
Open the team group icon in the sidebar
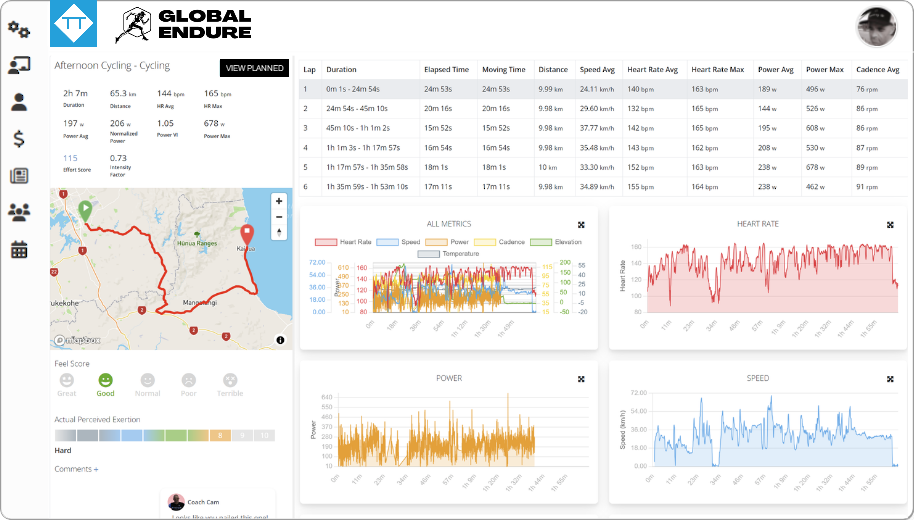[x=18, y=212]
